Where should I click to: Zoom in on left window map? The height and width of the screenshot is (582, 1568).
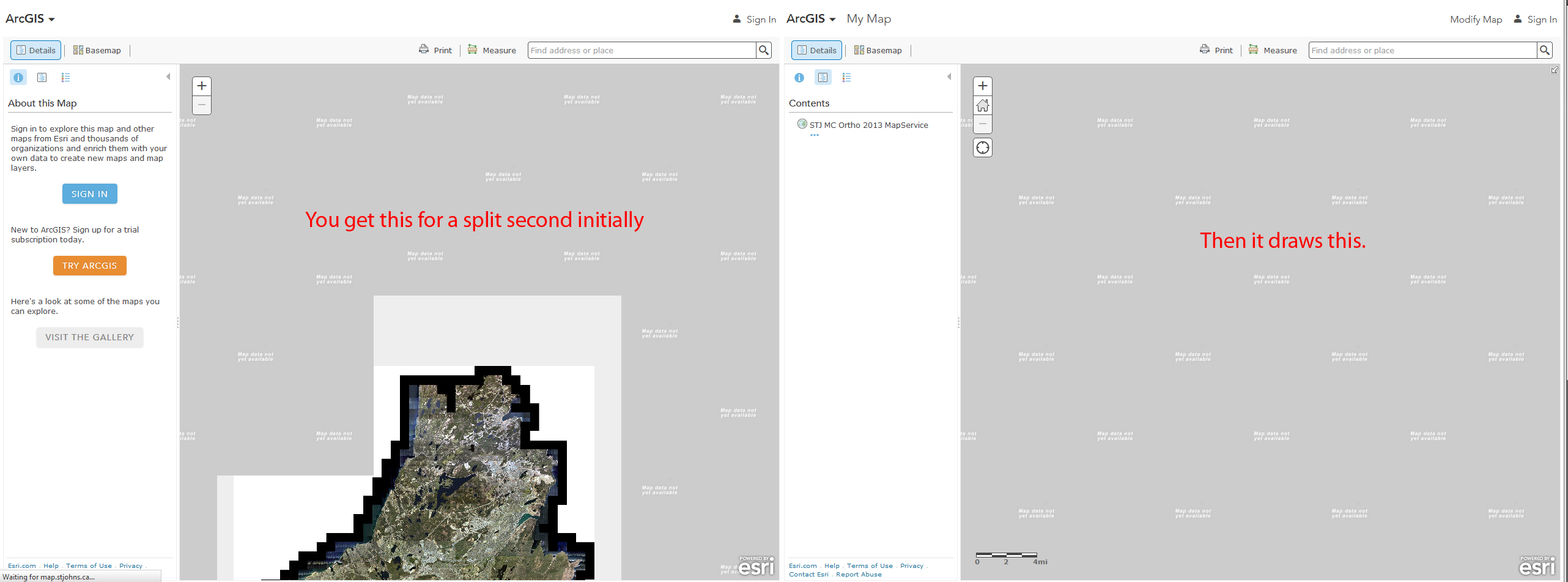pos(202,86)
